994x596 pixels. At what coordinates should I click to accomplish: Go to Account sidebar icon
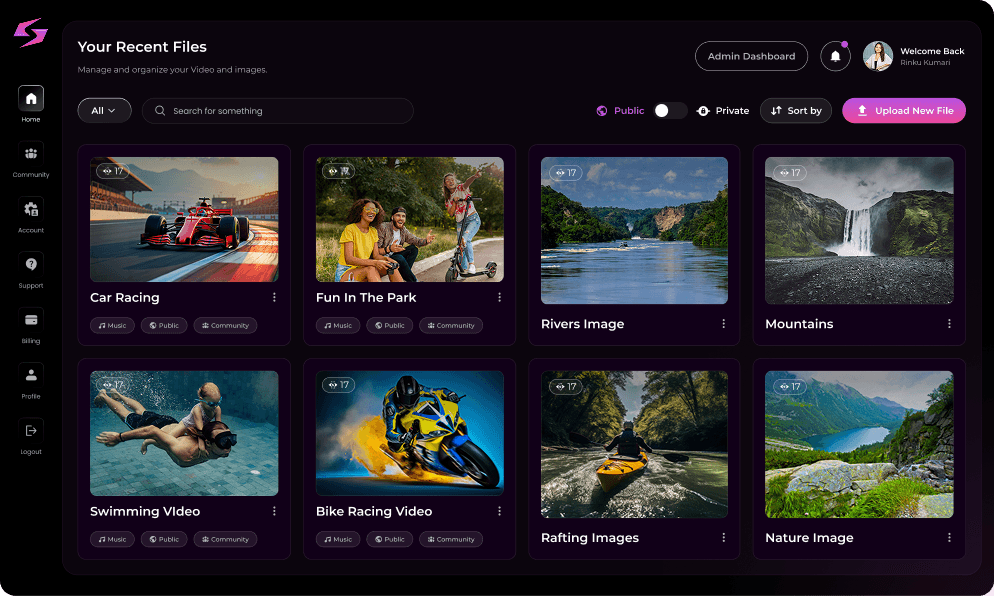31,210
